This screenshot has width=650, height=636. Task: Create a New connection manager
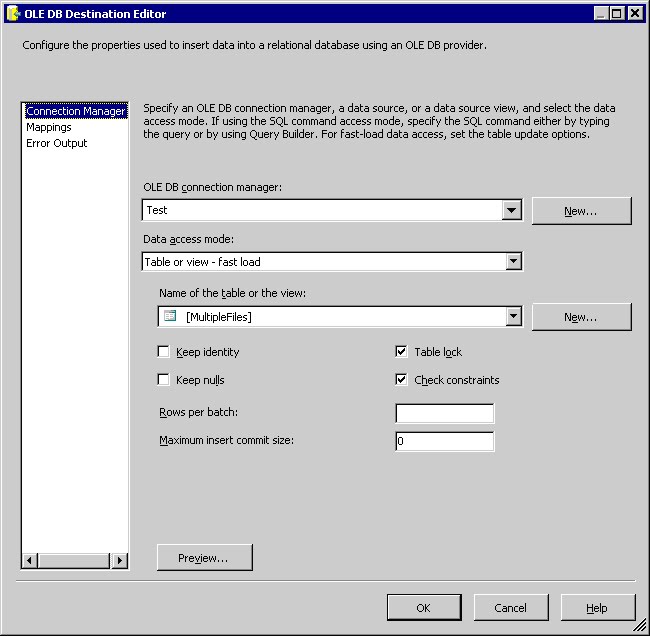(x=582, y=211)
